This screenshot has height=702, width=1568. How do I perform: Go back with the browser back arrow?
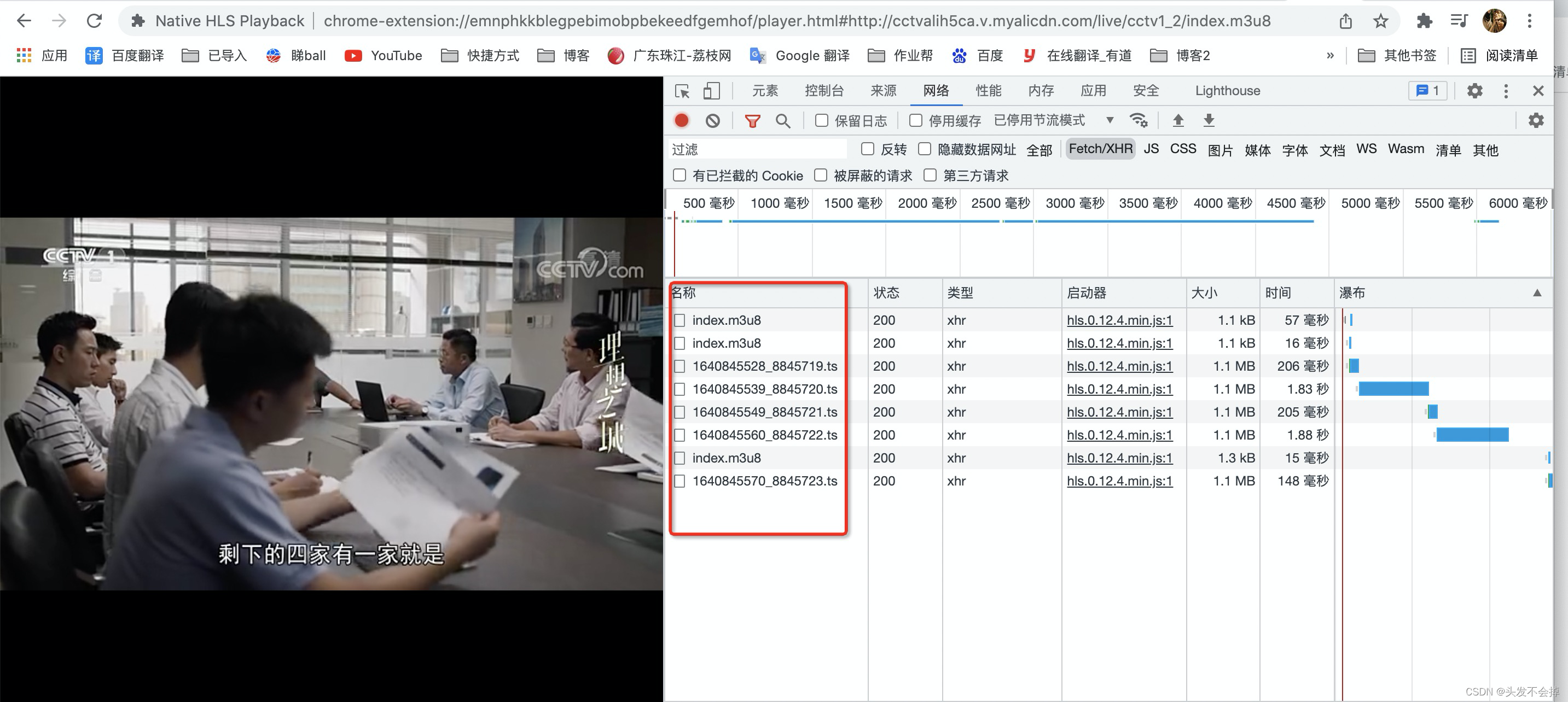tap(24, 21)
